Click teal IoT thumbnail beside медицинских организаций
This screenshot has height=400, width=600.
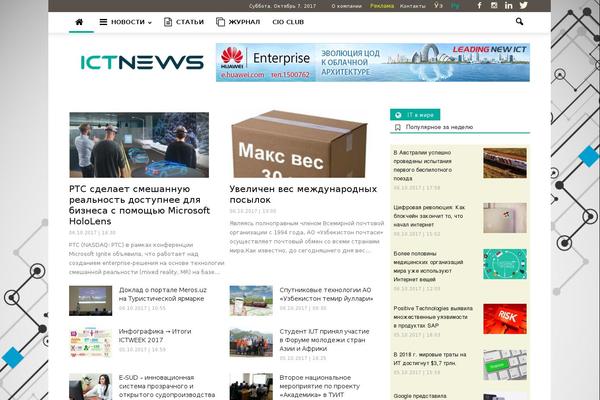coord(505,264)
